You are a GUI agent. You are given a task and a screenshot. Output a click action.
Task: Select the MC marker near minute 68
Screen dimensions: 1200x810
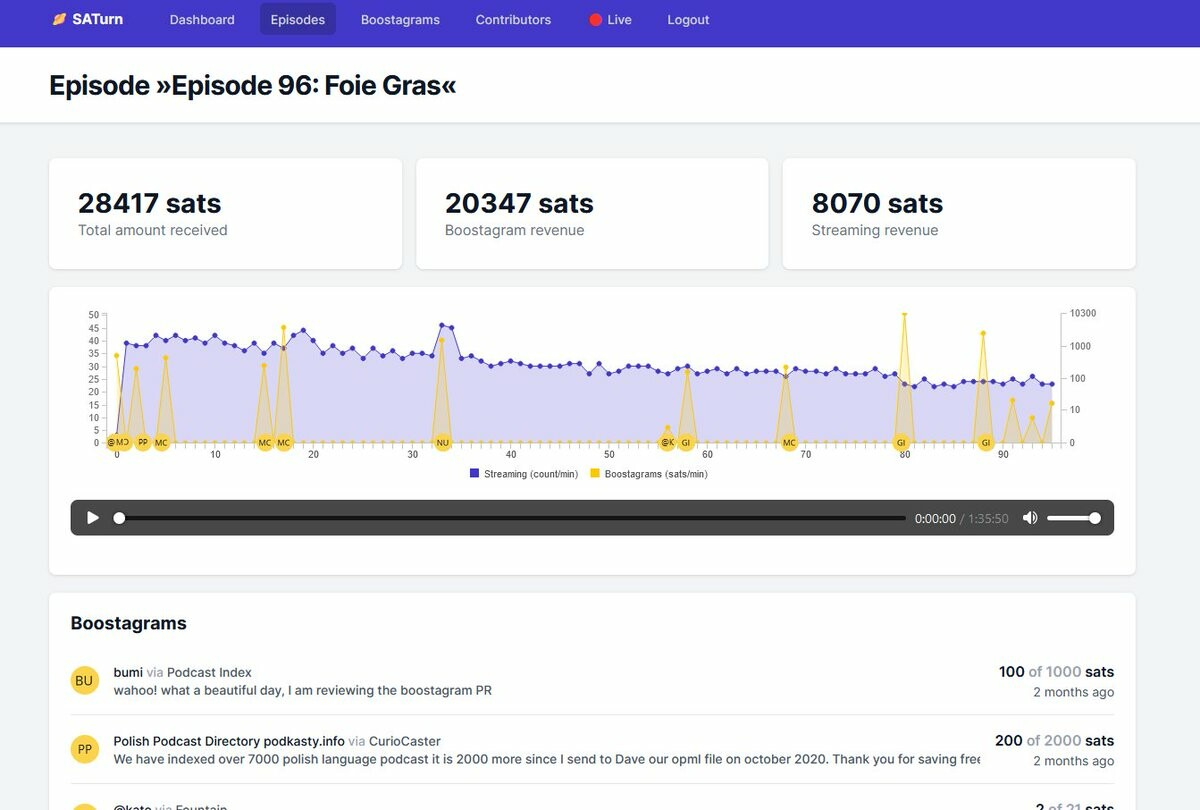789,442
